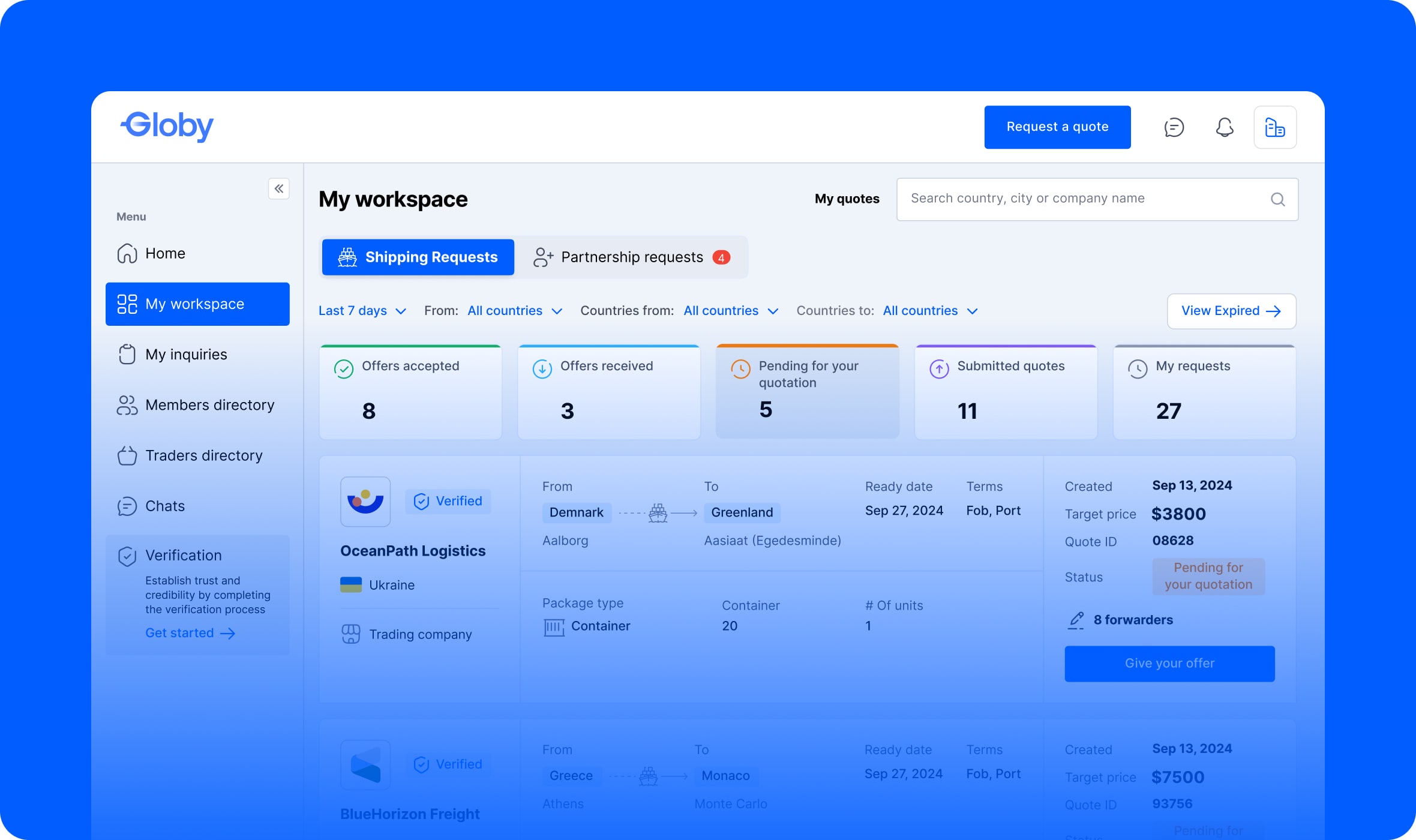Click the ship icon between Demnark and Greenland
The image size is (1416, 840).
click(x=658, y=512)
